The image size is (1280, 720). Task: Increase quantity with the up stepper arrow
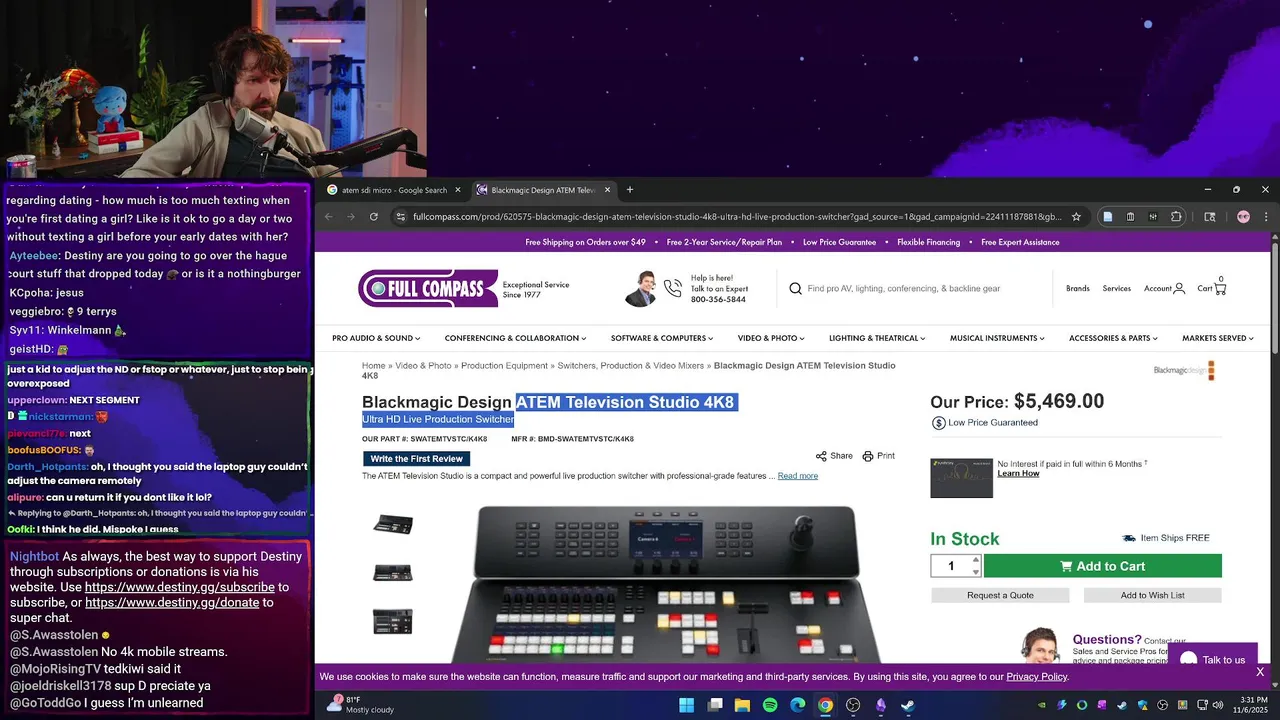pos(976,560)
